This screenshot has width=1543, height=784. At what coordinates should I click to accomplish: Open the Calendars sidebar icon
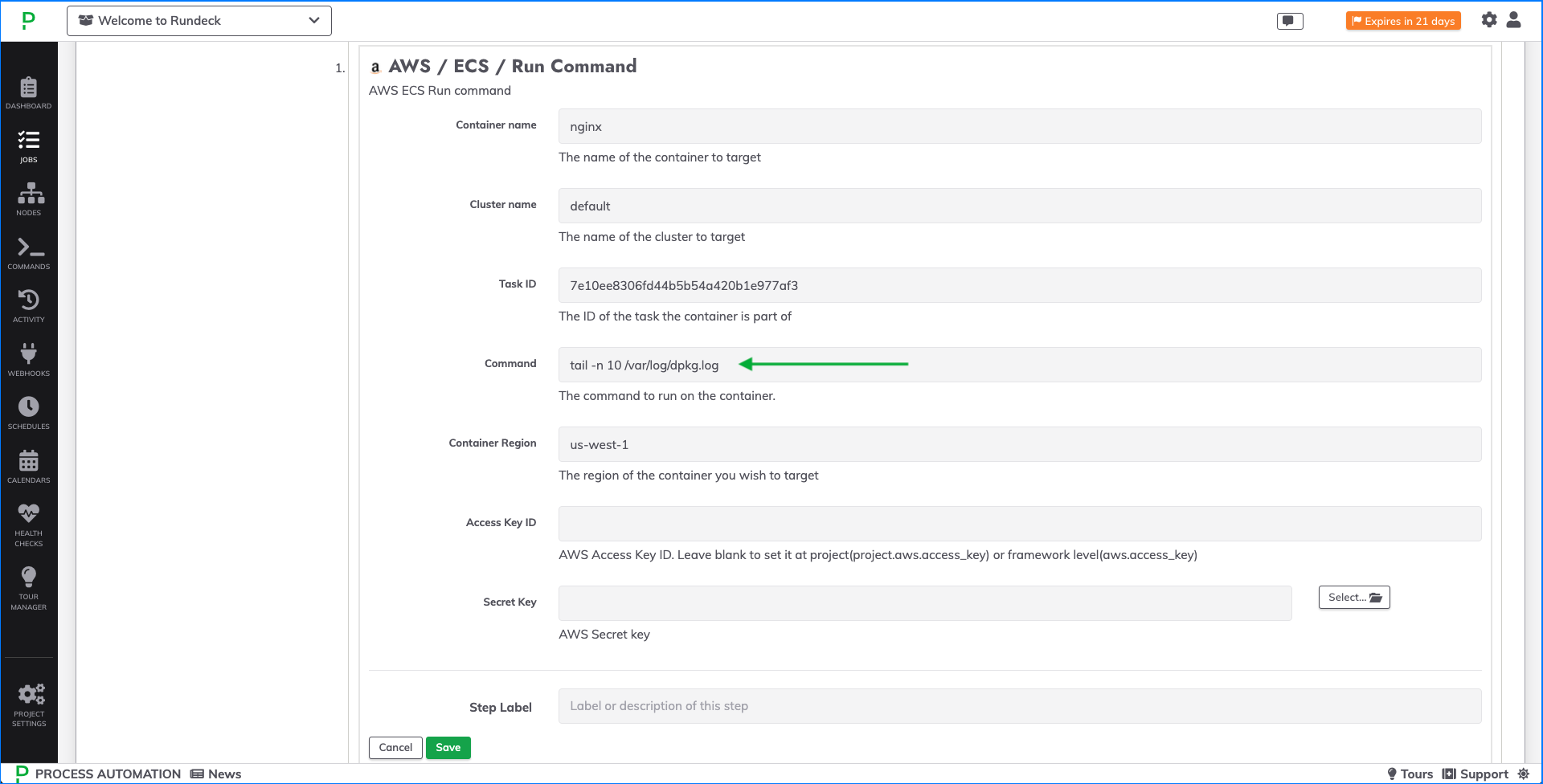tap(29, 467)
